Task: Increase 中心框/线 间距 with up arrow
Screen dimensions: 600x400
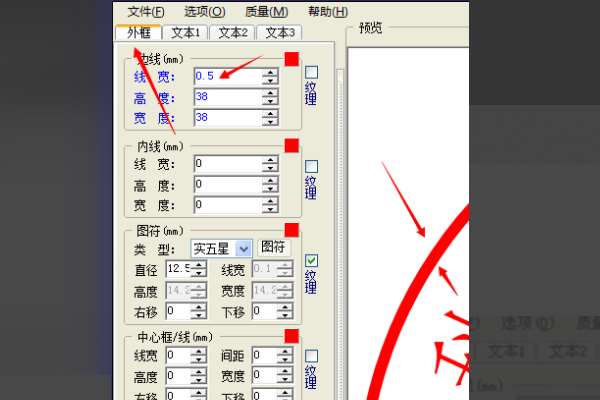Action: 285,352
